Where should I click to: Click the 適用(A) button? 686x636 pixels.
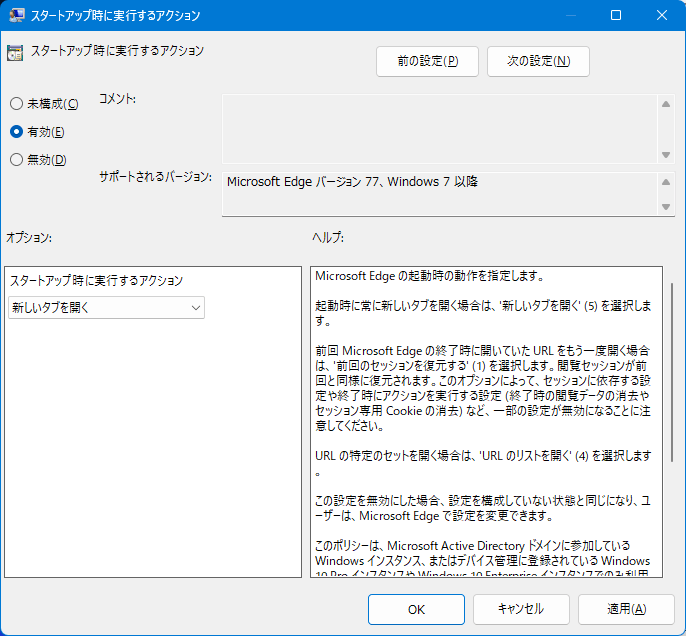[x=626, y=609]
